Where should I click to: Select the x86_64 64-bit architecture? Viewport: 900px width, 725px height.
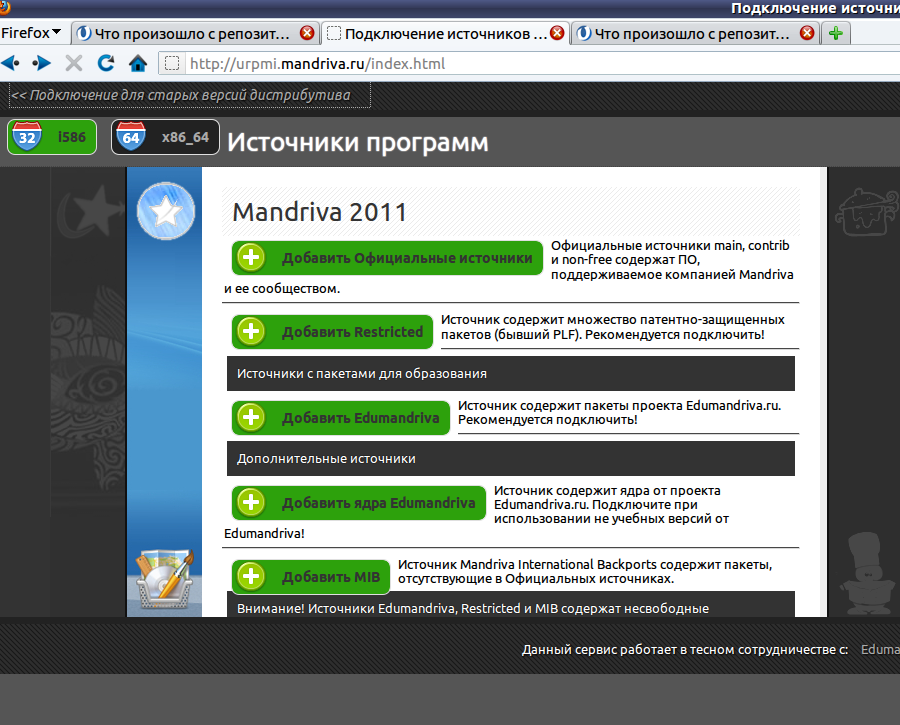pos(165,137)
